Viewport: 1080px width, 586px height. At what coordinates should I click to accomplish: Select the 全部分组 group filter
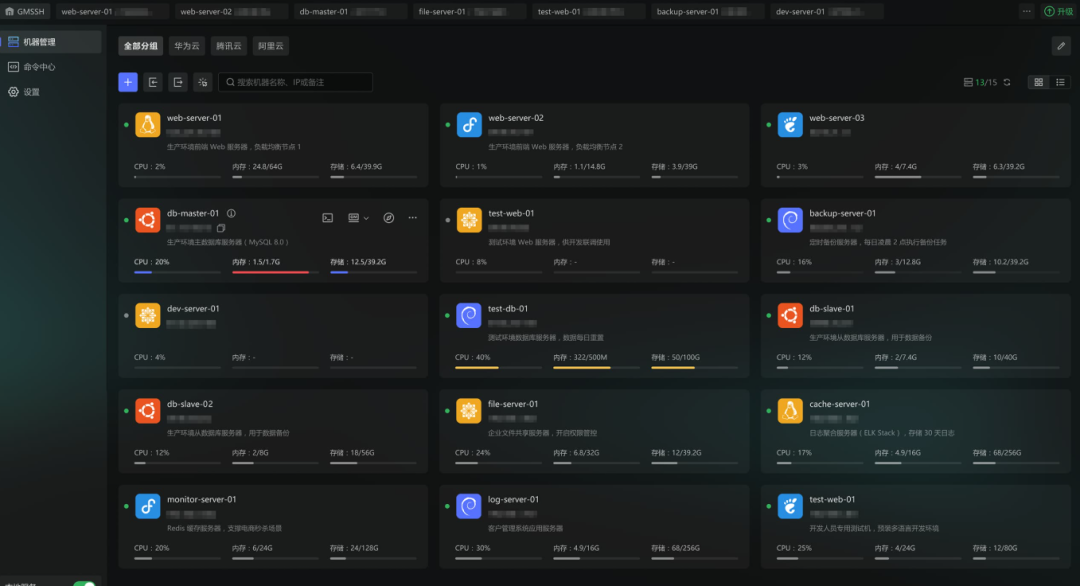pos(141,46)
